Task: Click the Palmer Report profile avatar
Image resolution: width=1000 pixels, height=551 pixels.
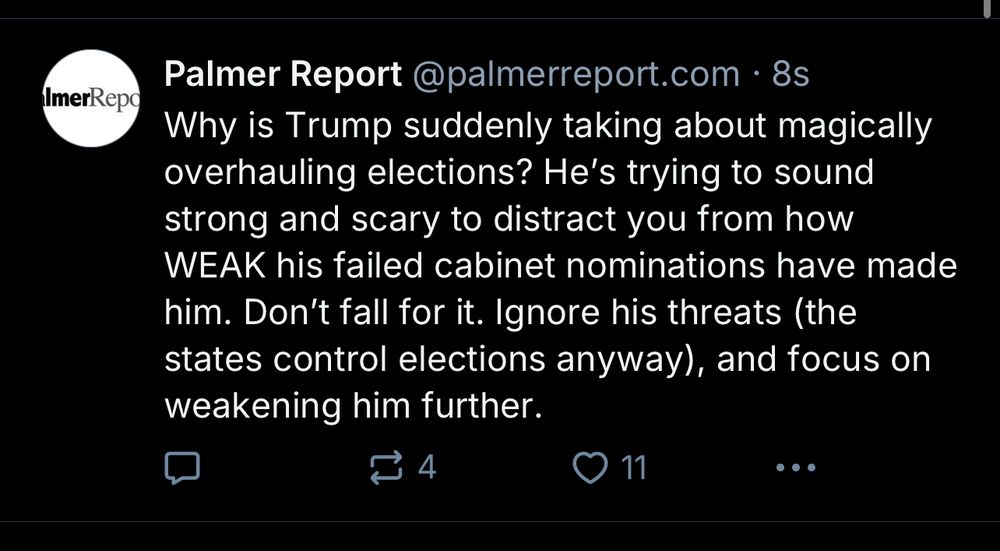Action: [x=90, y=98]
